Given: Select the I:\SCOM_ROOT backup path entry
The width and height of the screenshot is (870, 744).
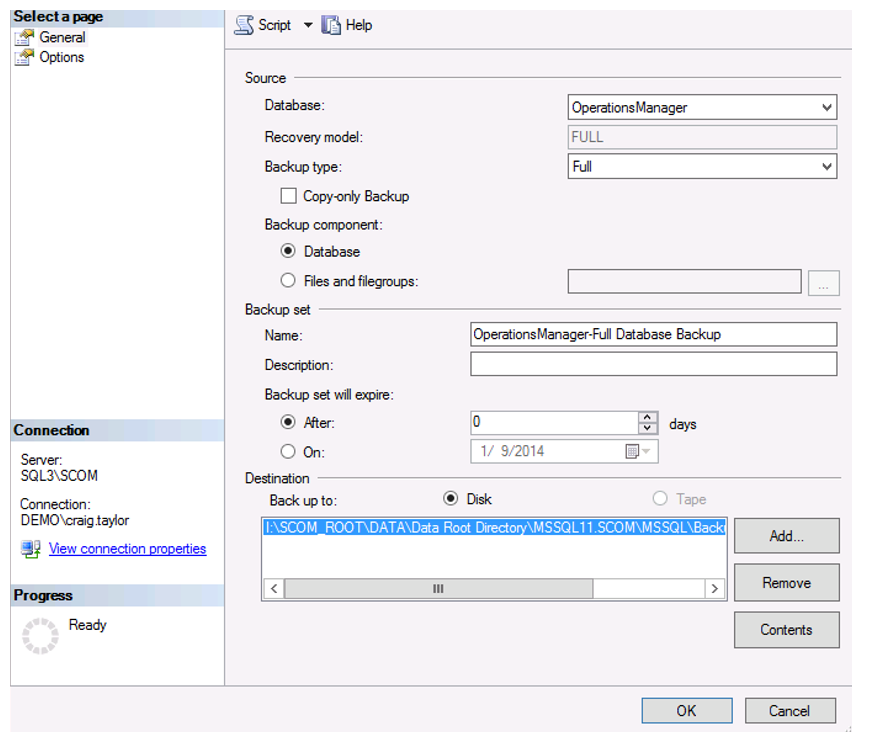Looking at the screenshot, I should (494, 527).
